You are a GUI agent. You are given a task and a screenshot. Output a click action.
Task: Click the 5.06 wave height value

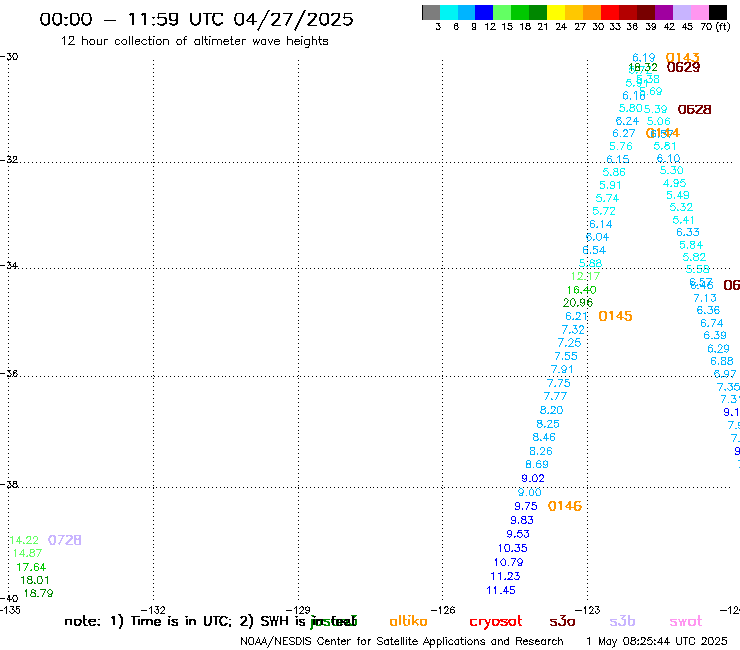(659, 121)
